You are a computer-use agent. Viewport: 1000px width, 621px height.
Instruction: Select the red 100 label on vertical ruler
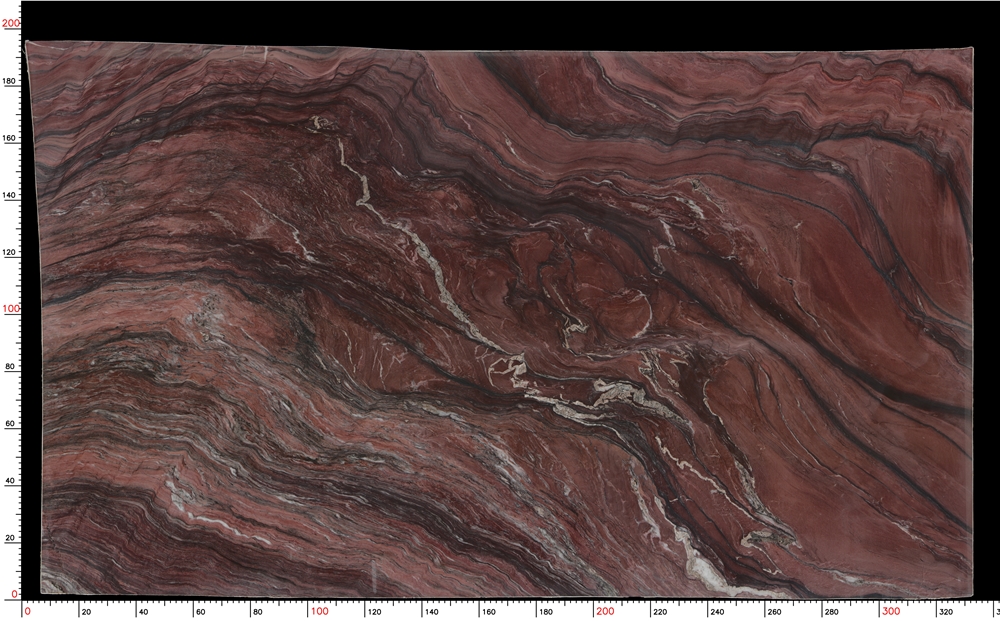11,309
